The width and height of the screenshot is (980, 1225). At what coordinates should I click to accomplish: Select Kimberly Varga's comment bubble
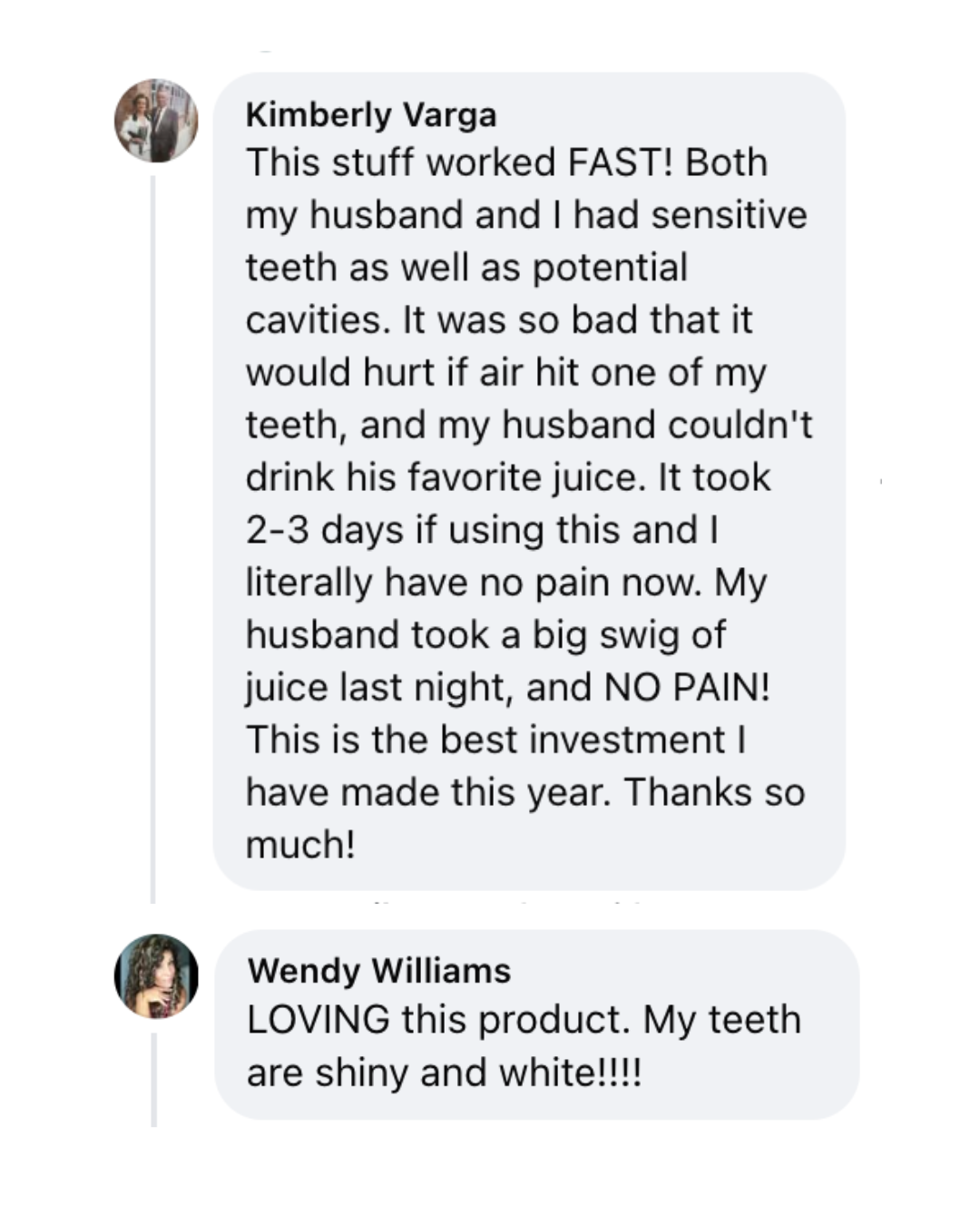pos(529,481)
